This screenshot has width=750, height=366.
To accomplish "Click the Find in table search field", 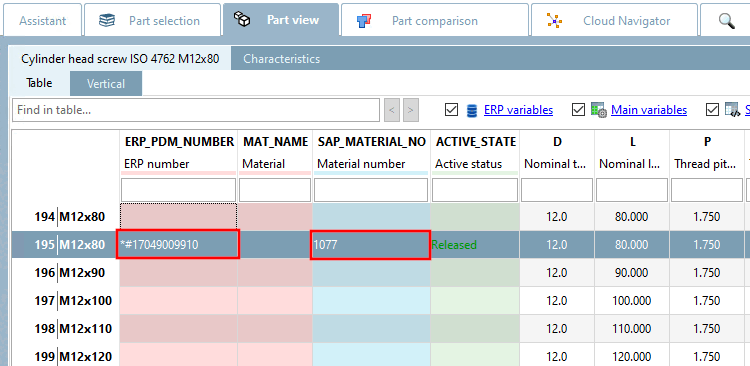I will point(196,110).
